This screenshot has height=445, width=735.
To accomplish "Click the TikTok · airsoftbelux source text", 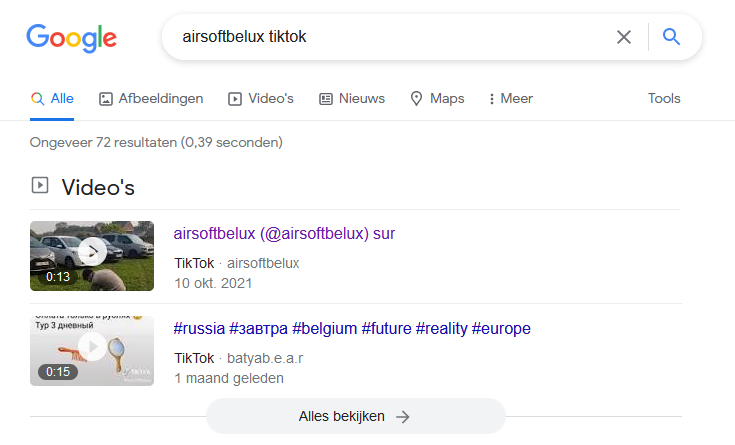I will pos(237,263).
